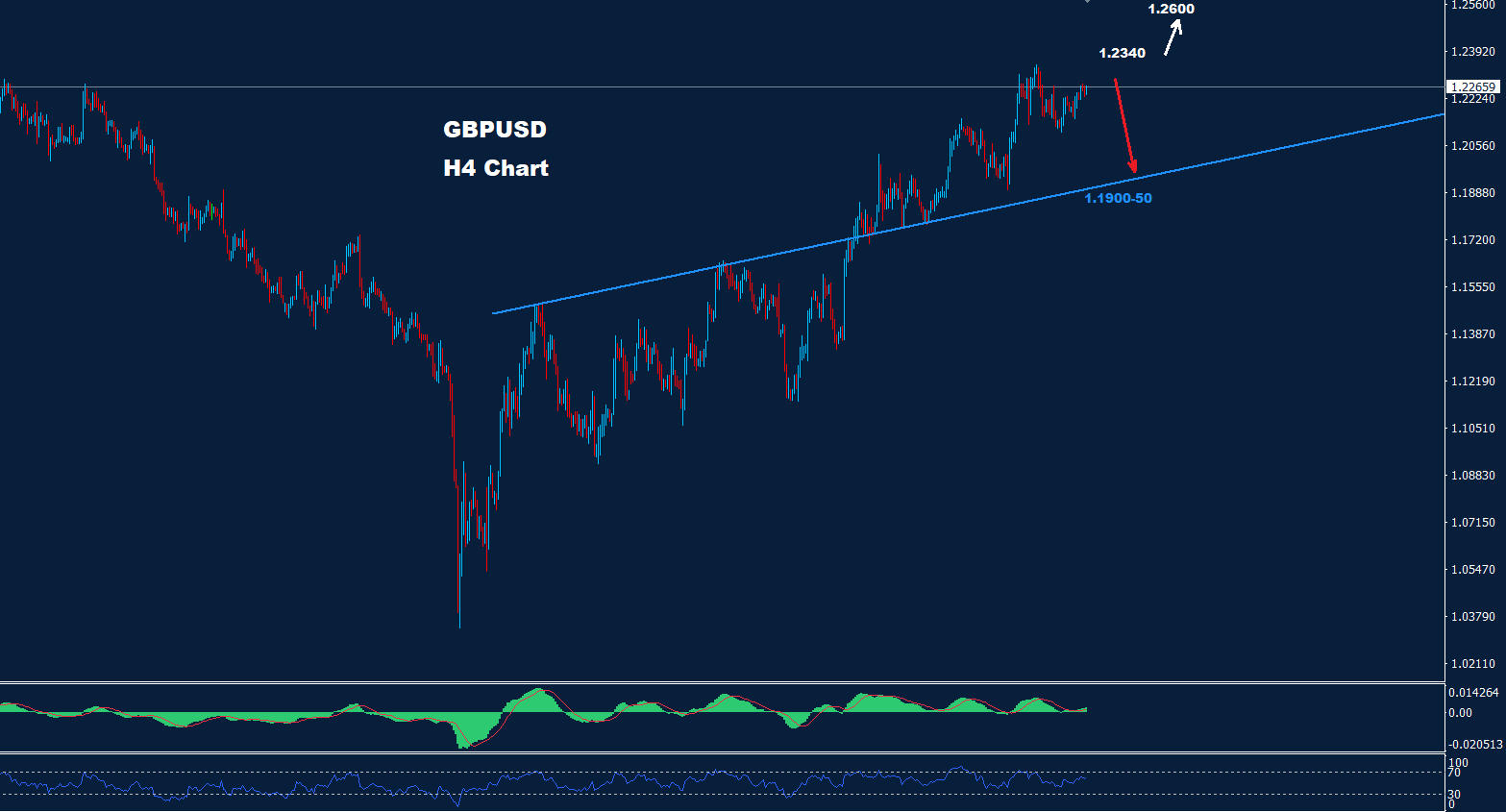Click the 1.23920 price axis label

pyautogui.click(x=1472, y=52)
